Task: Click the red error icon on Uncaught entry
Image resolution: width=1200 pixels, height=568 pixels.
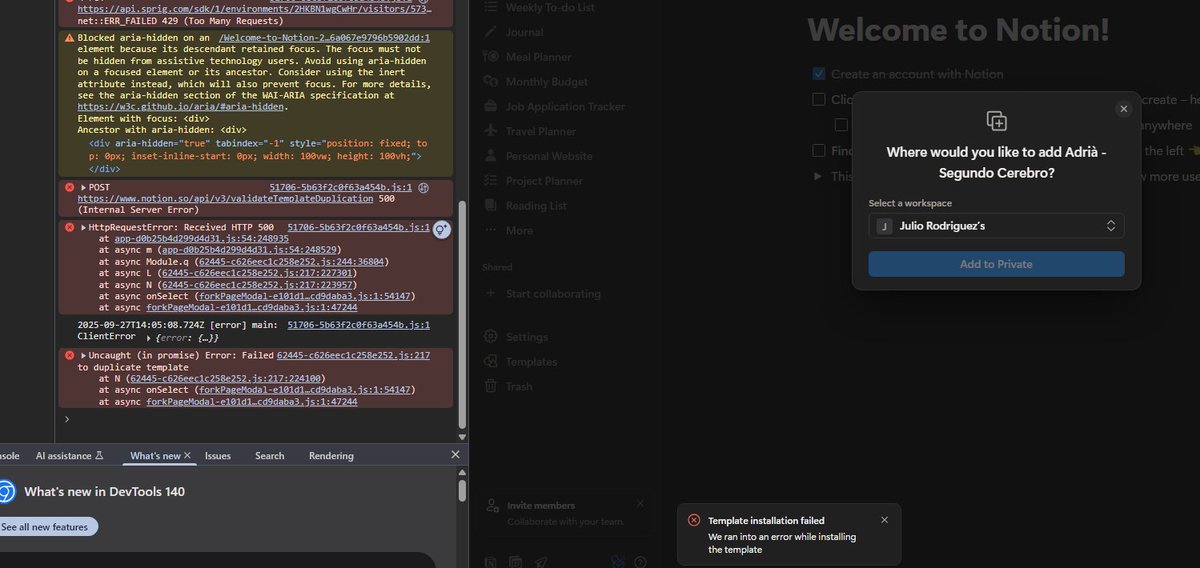Action: [69, 355]
